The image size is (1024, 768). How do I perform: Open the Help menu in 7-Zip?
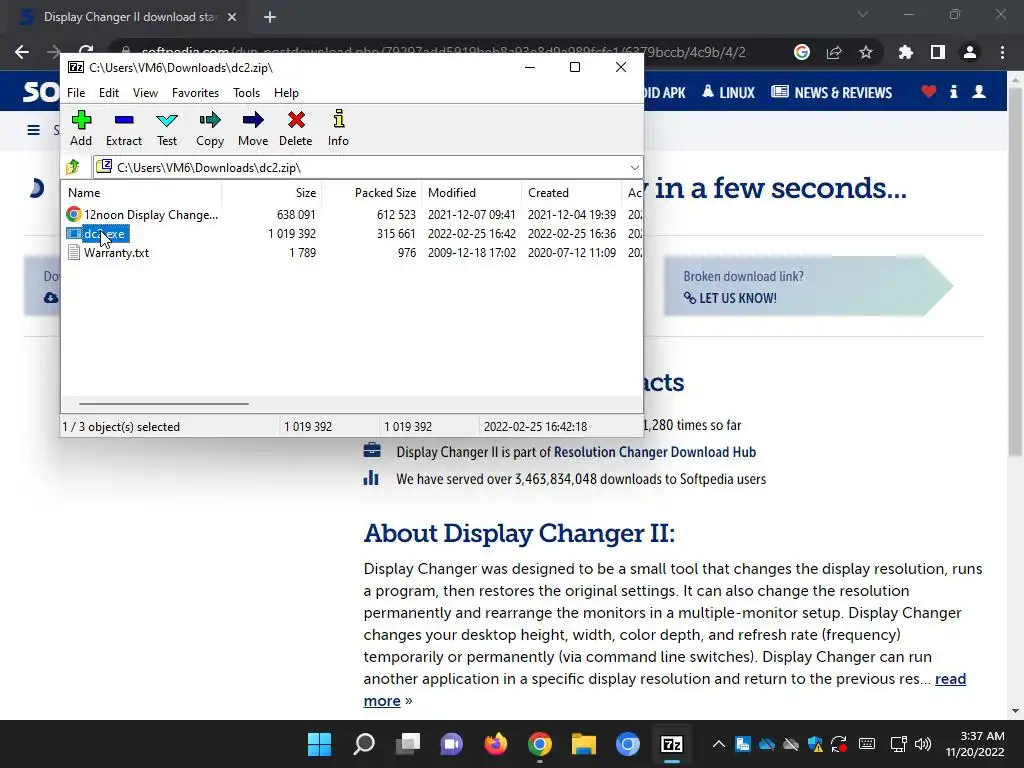pos(286,93)
